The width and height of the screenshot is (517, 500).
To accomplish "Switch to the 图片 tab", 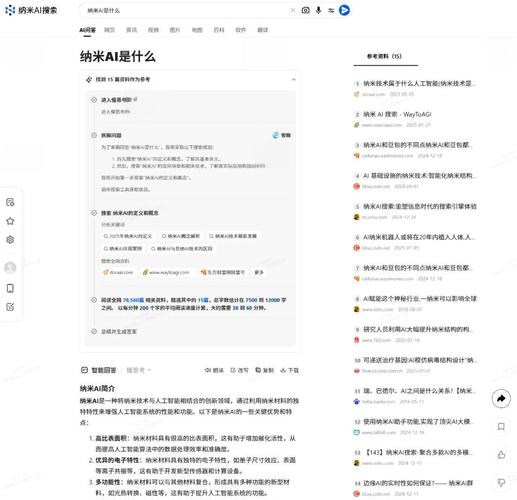I will click(175, 30).
